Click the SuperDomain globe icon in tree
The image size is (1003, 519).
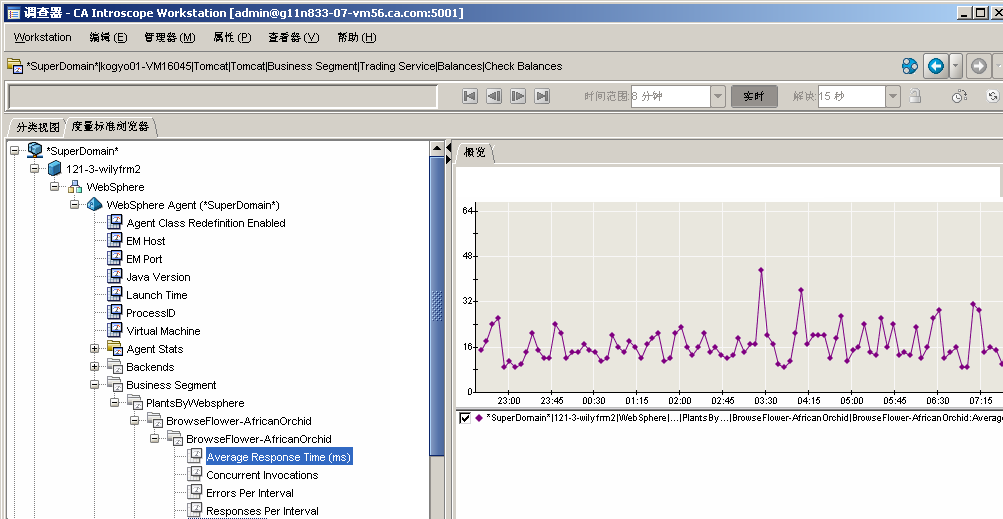[35, 151]
